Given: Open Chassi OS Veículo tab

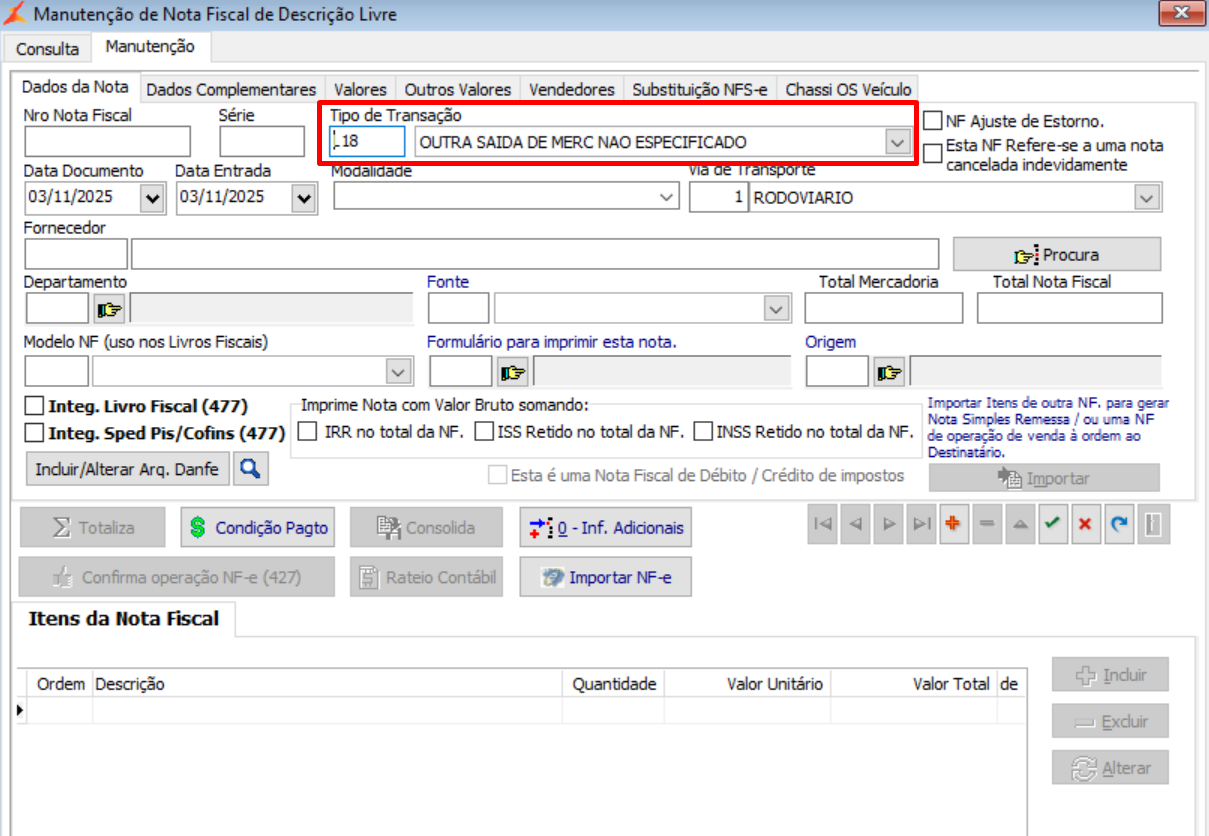Looking at the screenshot, I should [848, 89].
